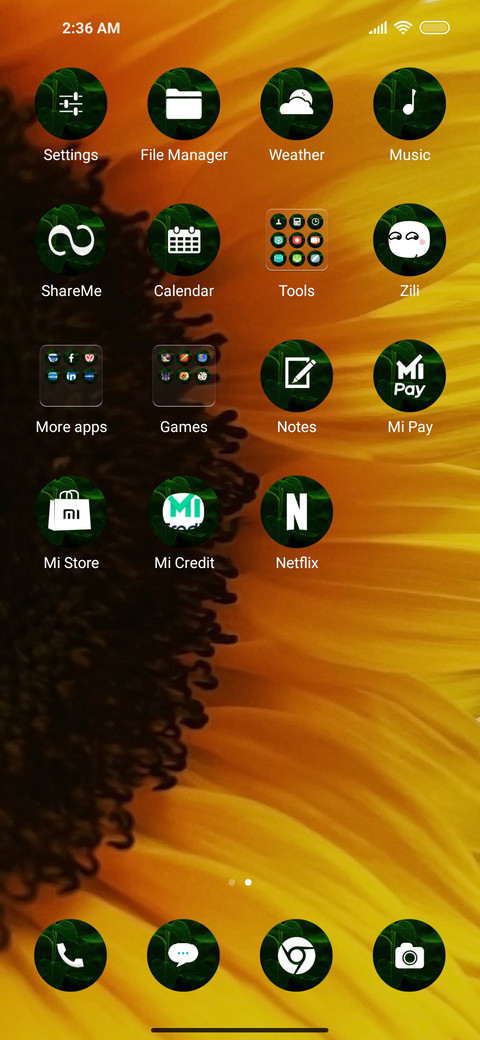
Task: Tap the "Tools" folder label
Action: pos(296,291)
